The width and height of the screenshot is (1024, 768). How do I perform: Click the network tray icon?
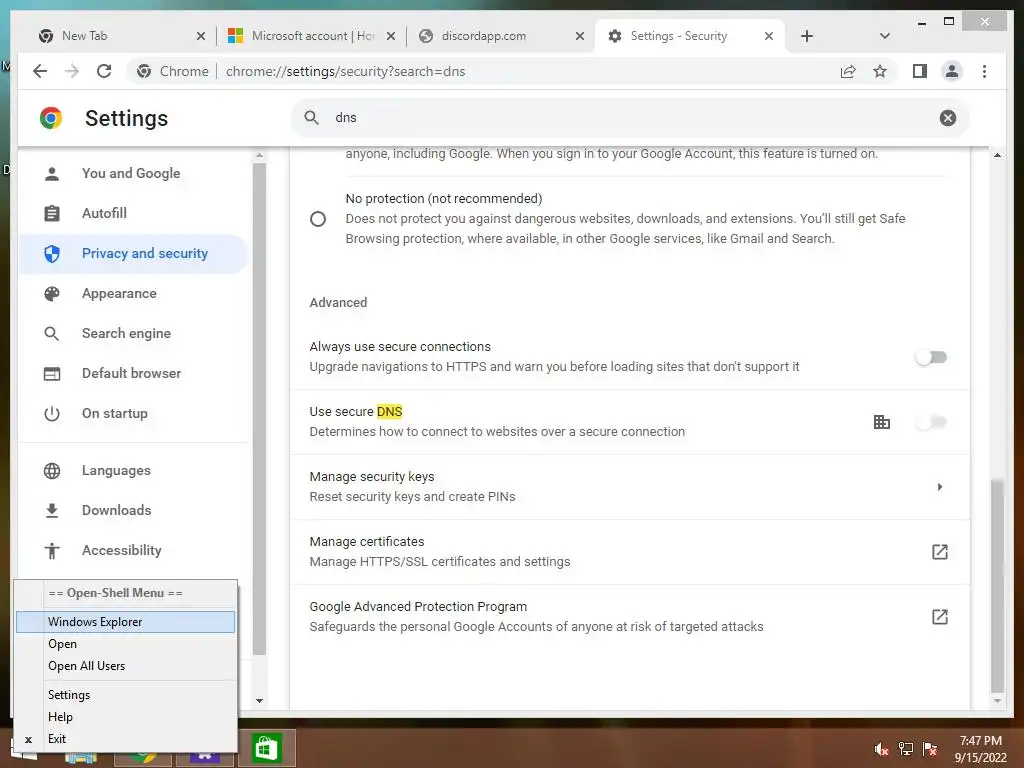pyautogui.click(x=906, y=748)
